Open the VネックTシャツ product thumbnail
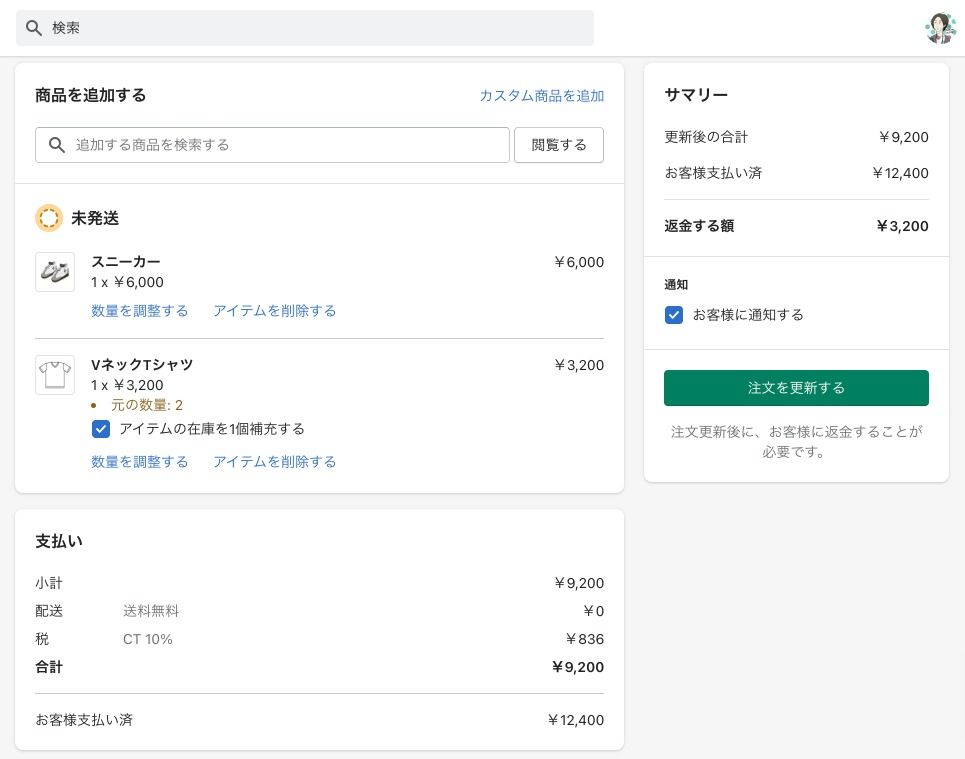This screenshot has height=759, width=965. (x=55, y=375)
